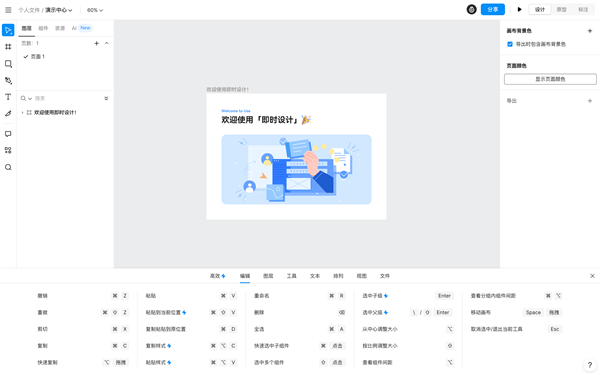
Task: Click 显示页面颜色 button
Action: pos(550,79)
